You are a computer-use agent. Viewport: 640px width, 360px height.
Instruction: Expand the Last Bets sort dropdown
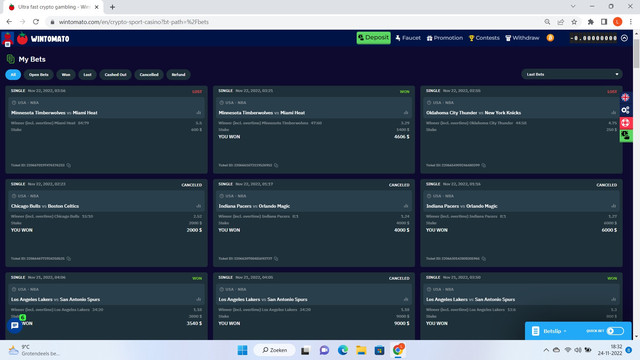coord(571,74)
